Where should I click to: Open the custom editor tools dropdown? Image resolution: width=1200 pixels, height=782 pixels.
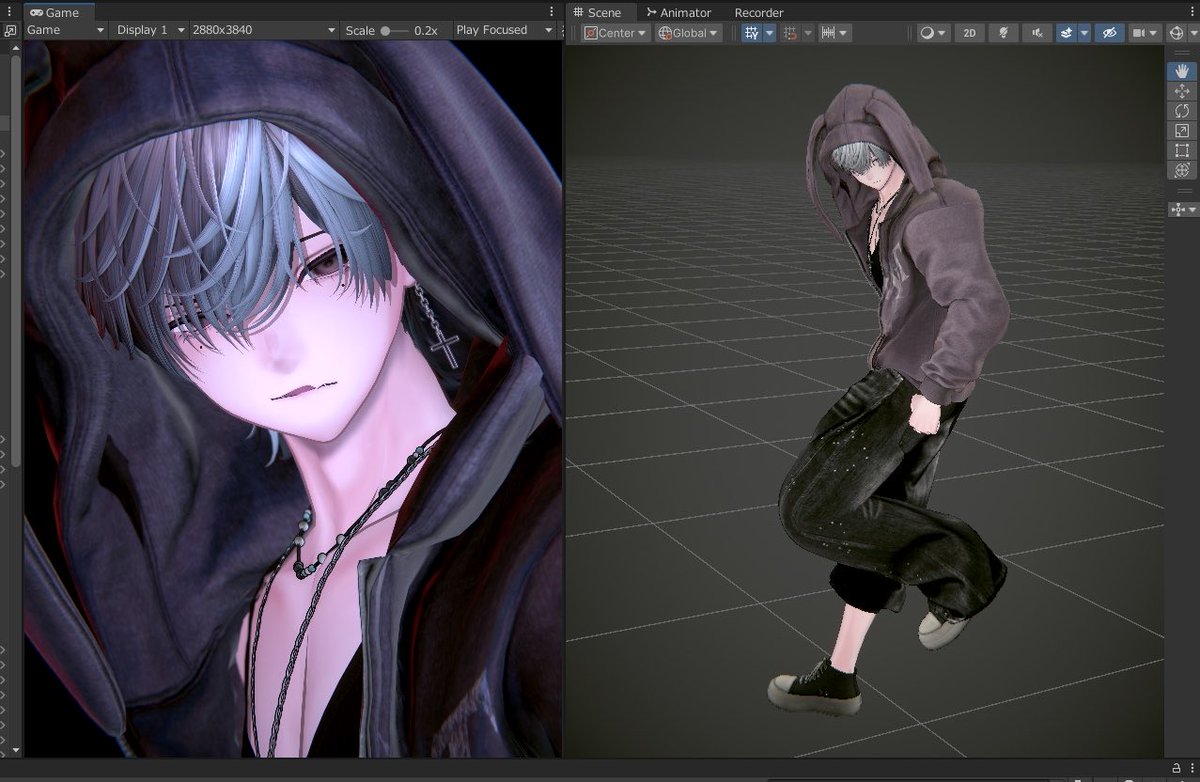pos(1182,209)
